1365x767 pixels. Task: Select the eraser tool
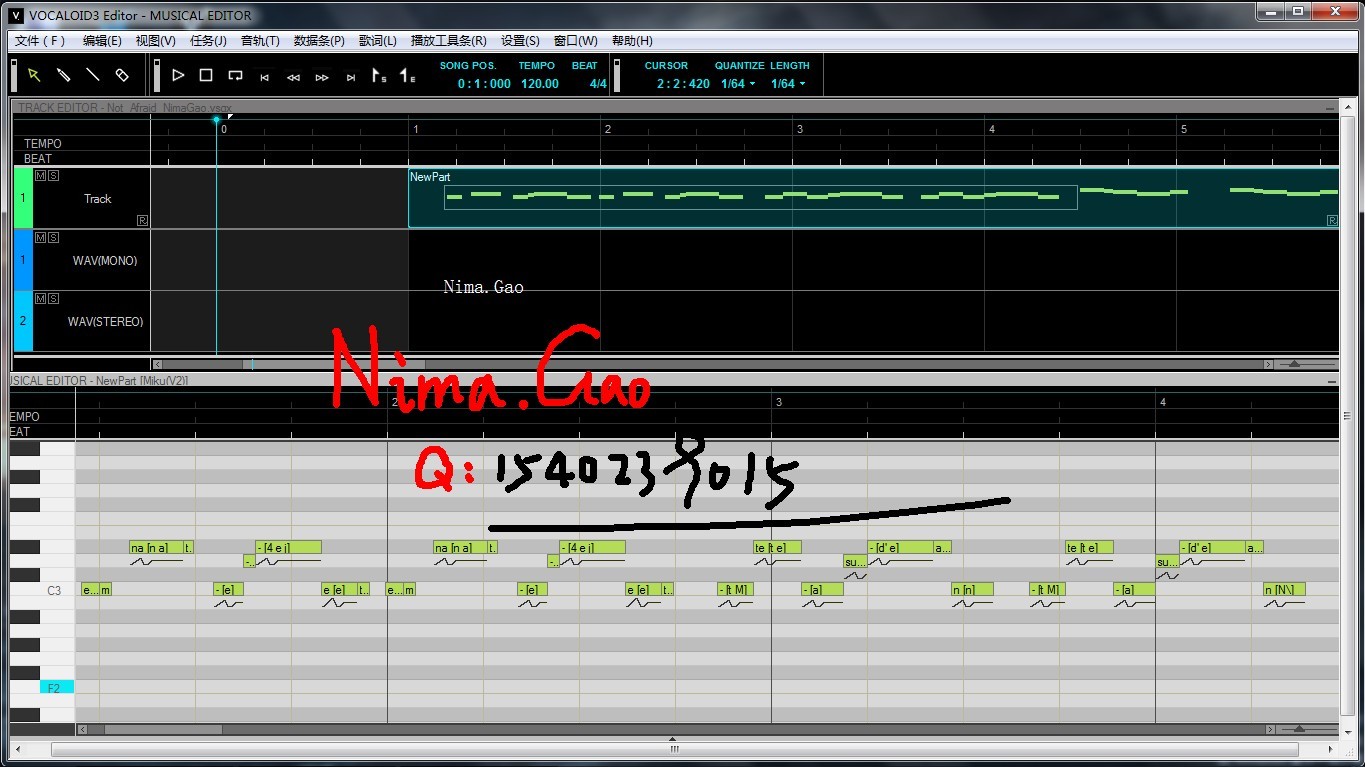[x=122, y=75]
